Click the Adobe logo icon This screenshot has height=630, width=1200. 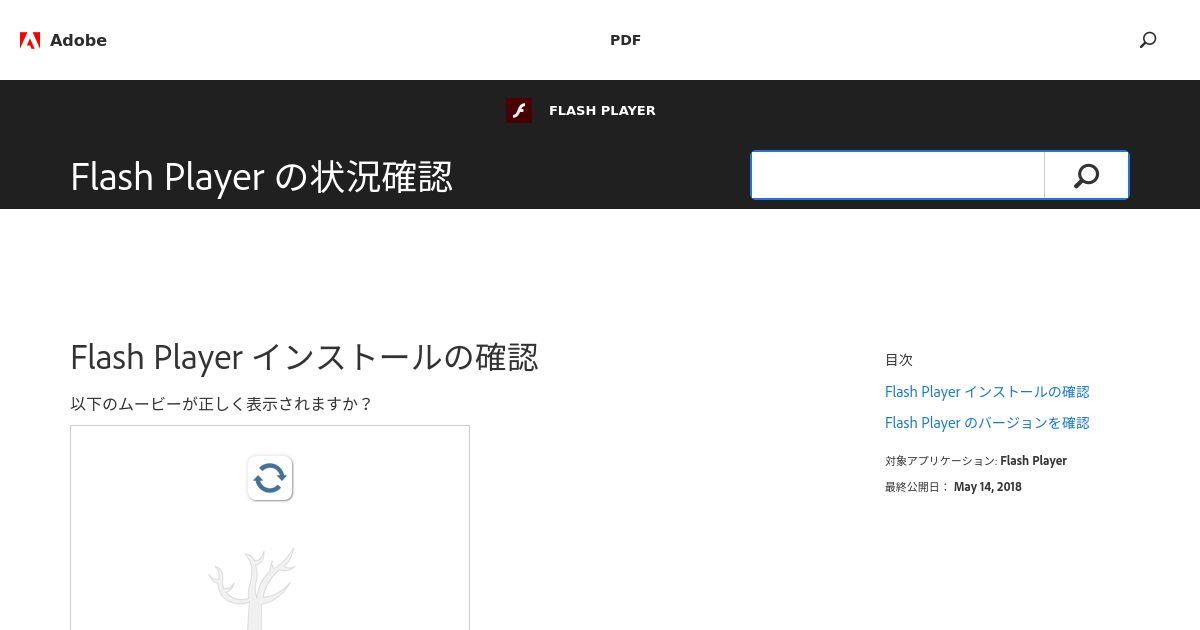coord(30,40)
